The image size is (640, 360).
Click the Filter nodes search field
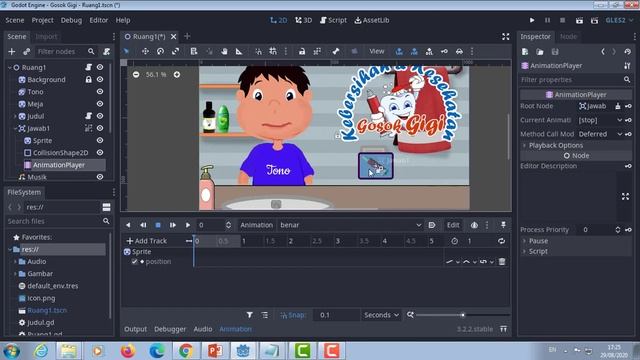click(65, 51)
